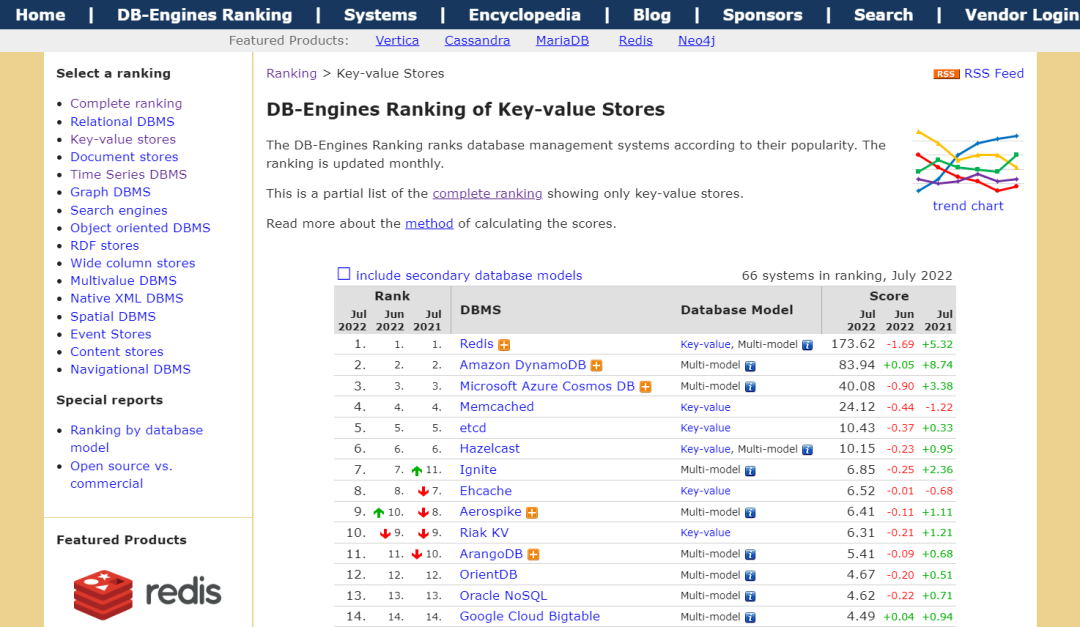The image size is (1080, 627).
Task: Click the red down arrow in ArangoDB row
Action: [x=417, y=555]
